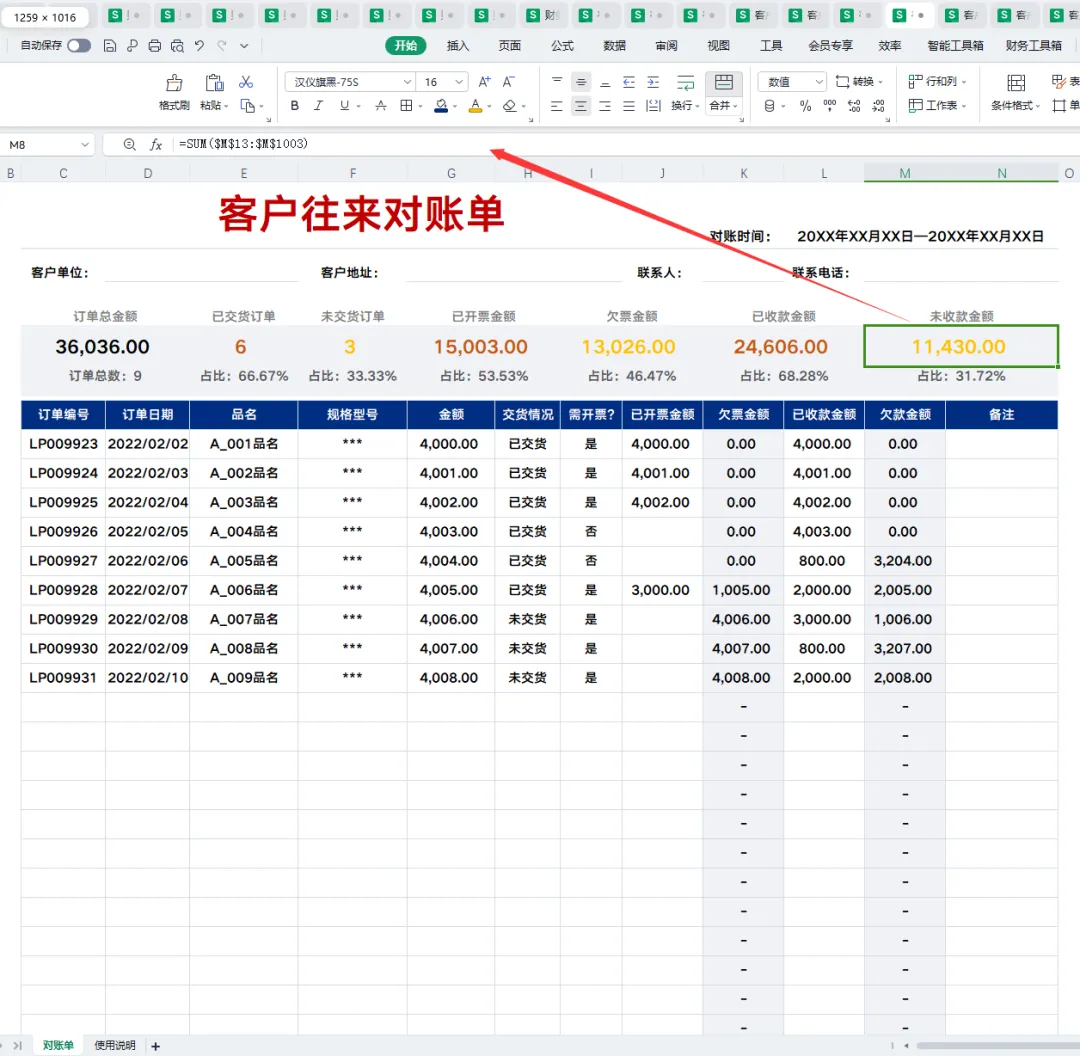Increase indent icon

pos(653,81)
